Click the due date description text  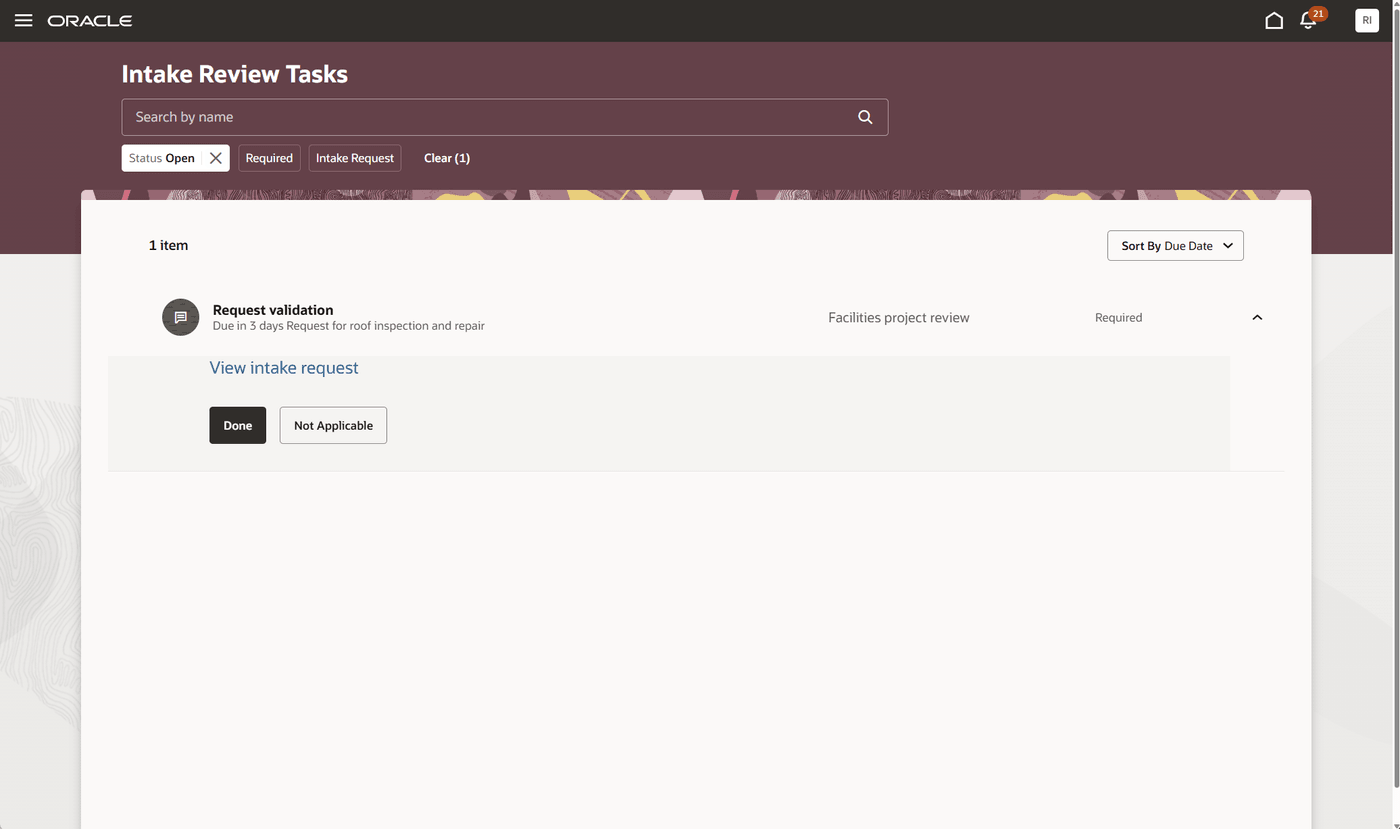click(349, 326)
